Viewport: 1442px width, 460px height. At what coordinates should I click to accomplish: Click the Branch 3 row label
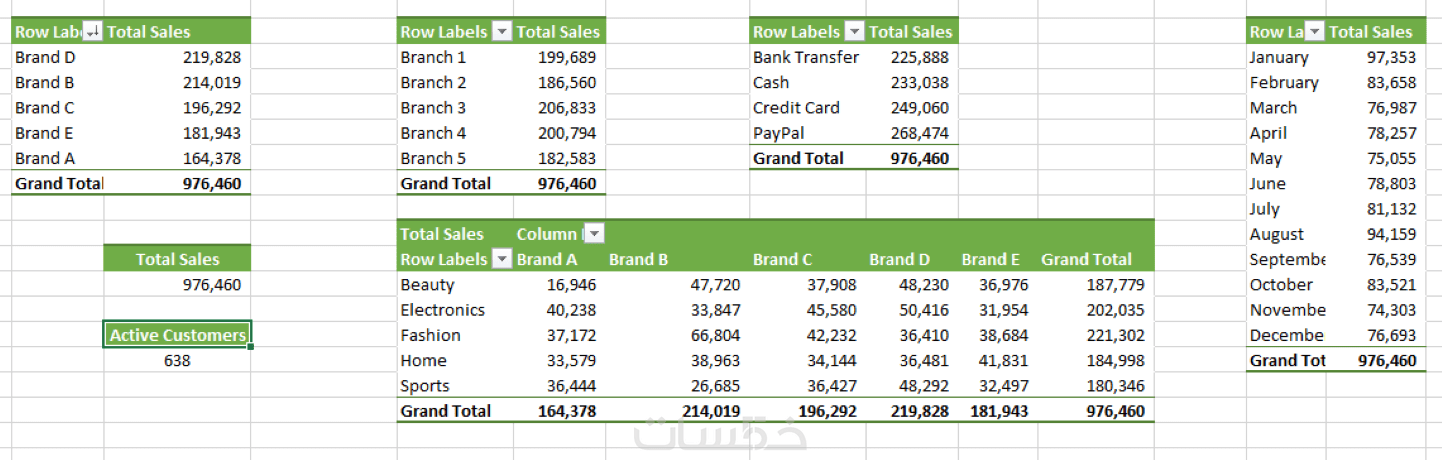point(433,108)
